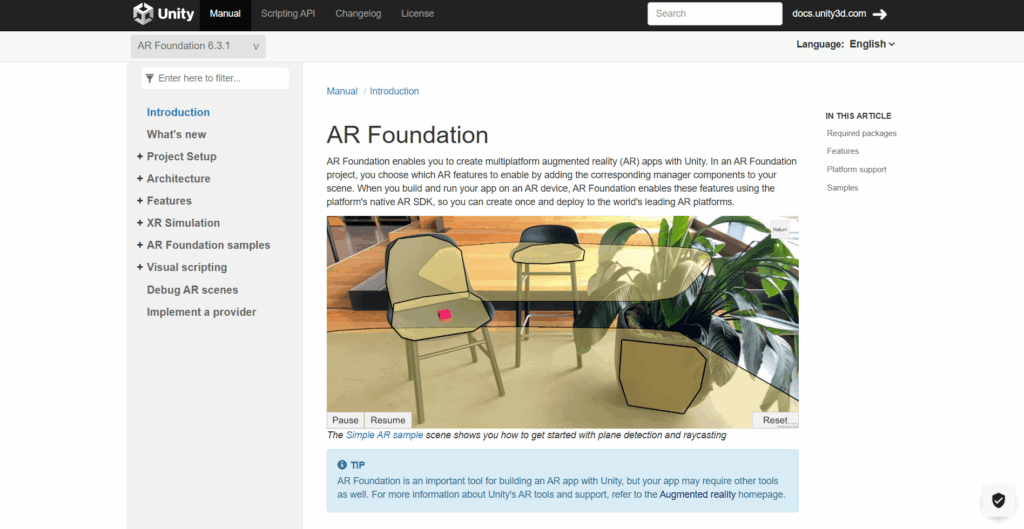Viewport: 1024px width, 529px height.
Task: Jump to Samples section
Action: pos(842,188)
